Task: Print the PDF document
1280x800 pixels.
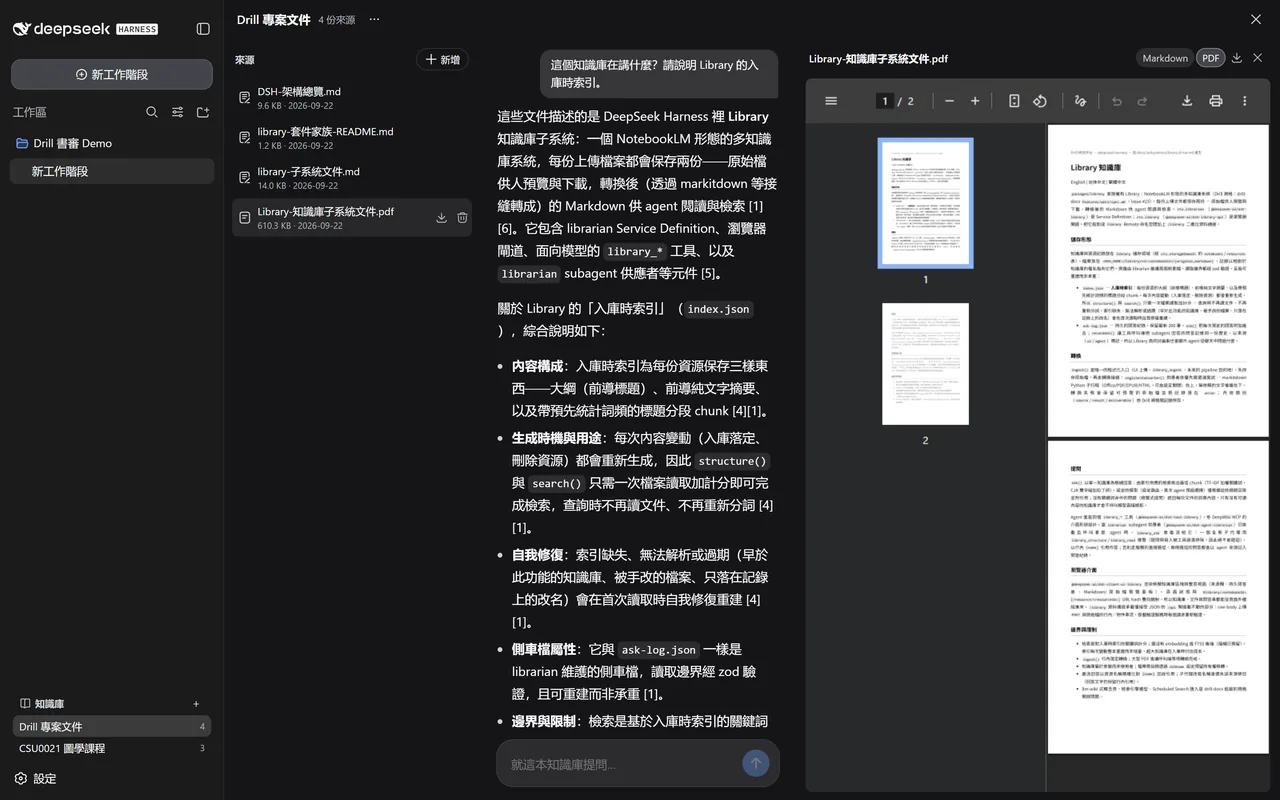Action: (1216, 101)
